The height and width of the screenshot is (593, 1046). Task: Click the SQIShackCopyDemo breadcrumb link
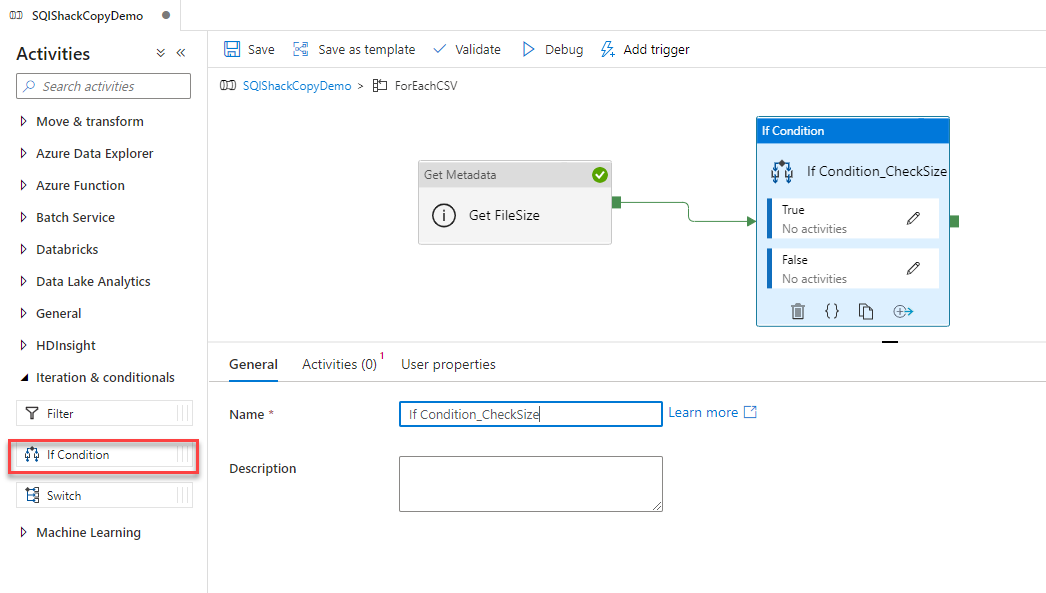297,86
